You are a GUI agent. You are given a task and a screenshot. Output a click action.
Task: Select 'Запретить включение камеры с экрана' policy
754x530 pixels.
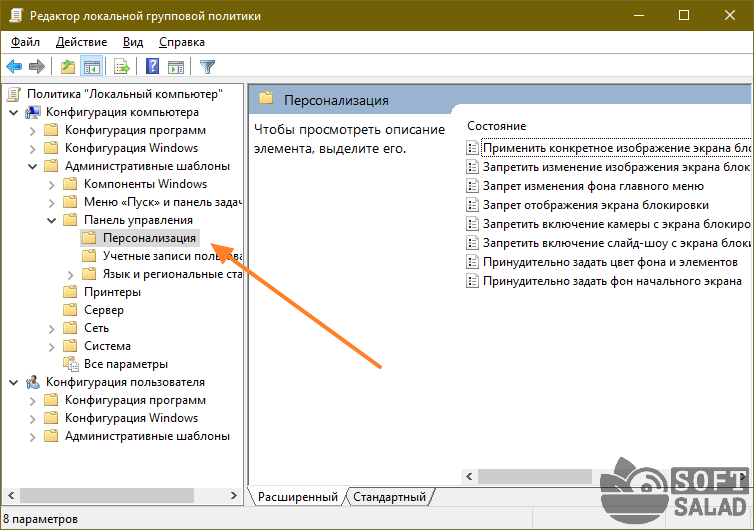[x=616, y=224]
